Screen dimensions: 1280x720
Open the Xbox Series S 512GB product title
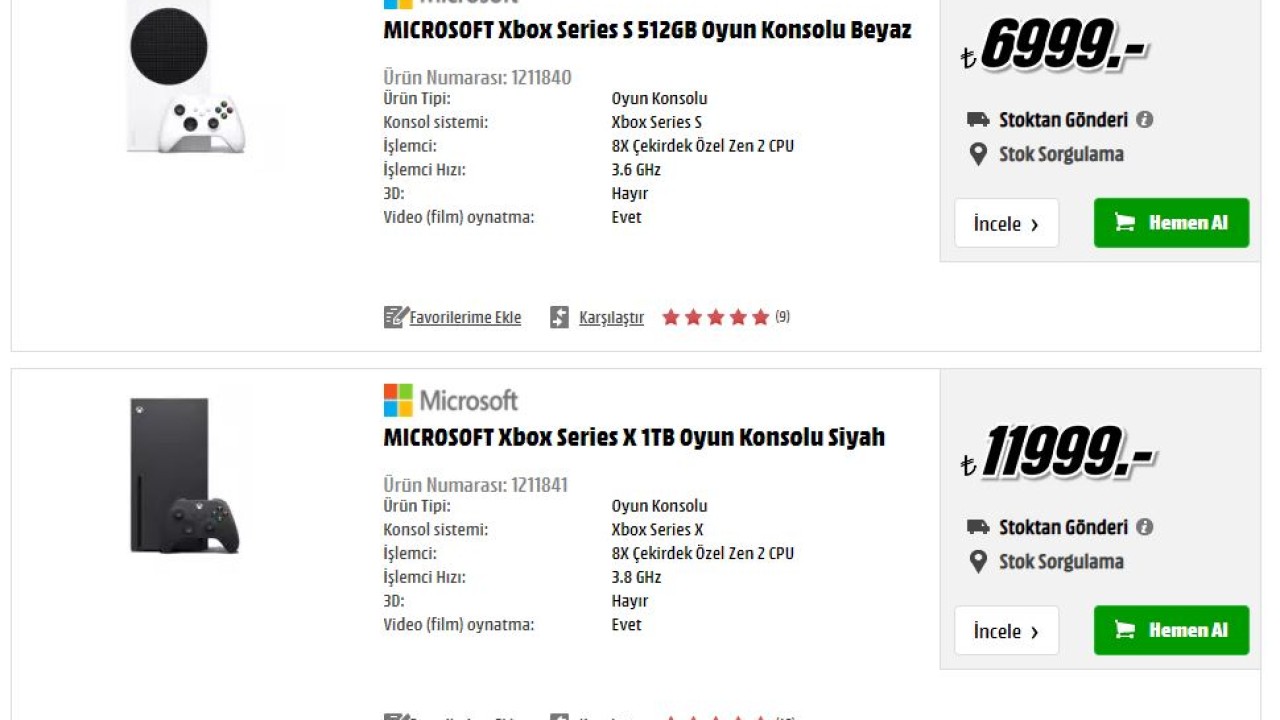coord(647,30)
